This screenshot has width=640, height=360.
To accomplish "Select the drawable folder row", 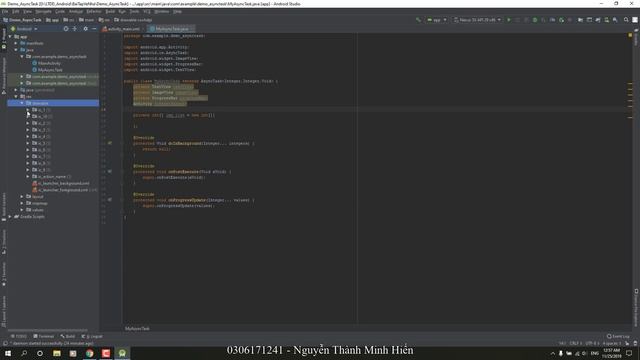I will 53,103.
